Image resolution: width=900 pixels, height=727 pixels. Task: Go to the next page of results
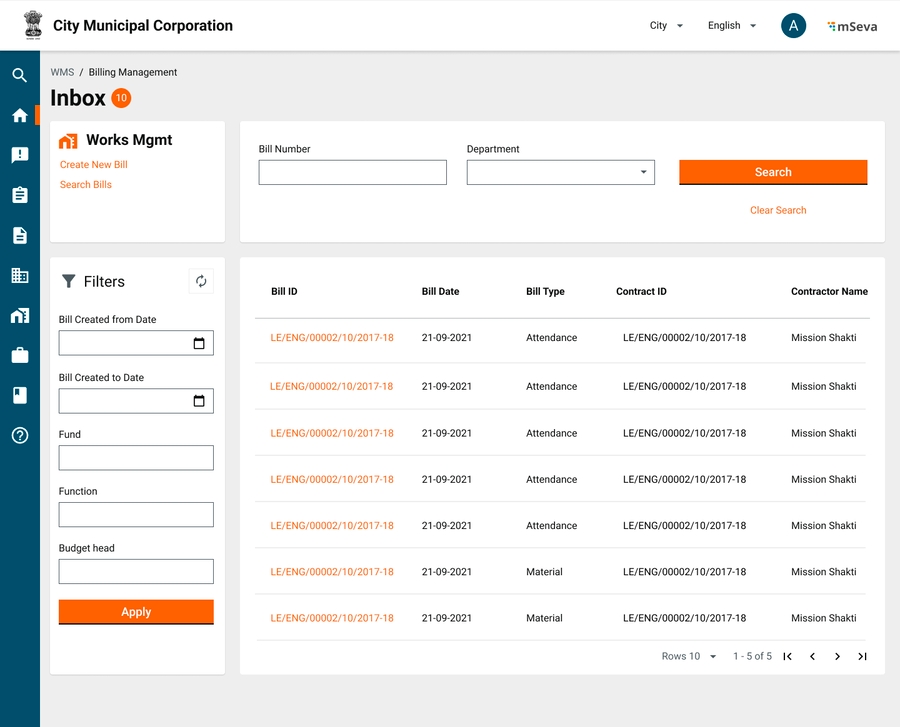point(837,657)
